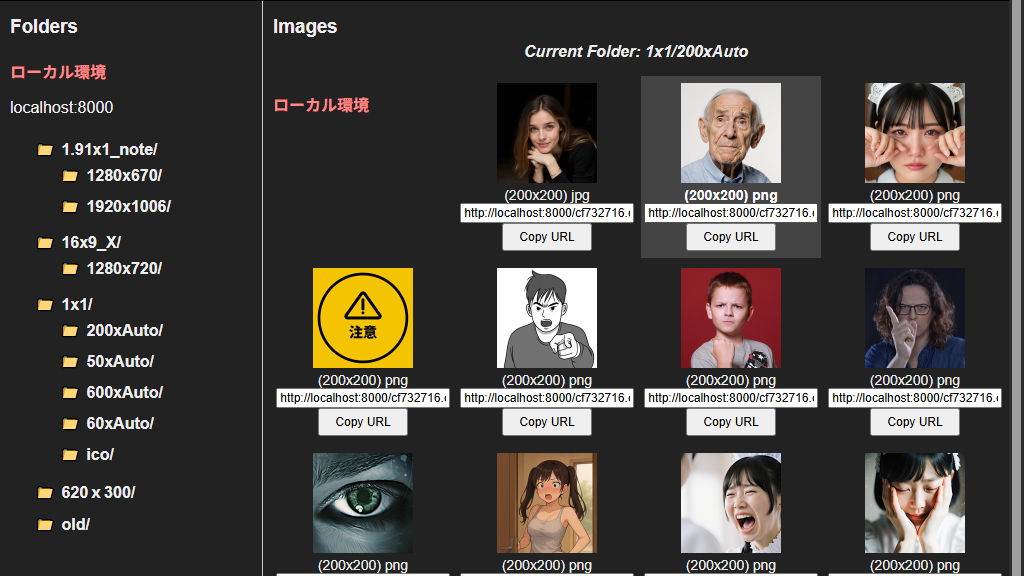Viewport: 1024px width, 576px height.
Task: Click the folder icon next to old/
Action: point(44,525)
